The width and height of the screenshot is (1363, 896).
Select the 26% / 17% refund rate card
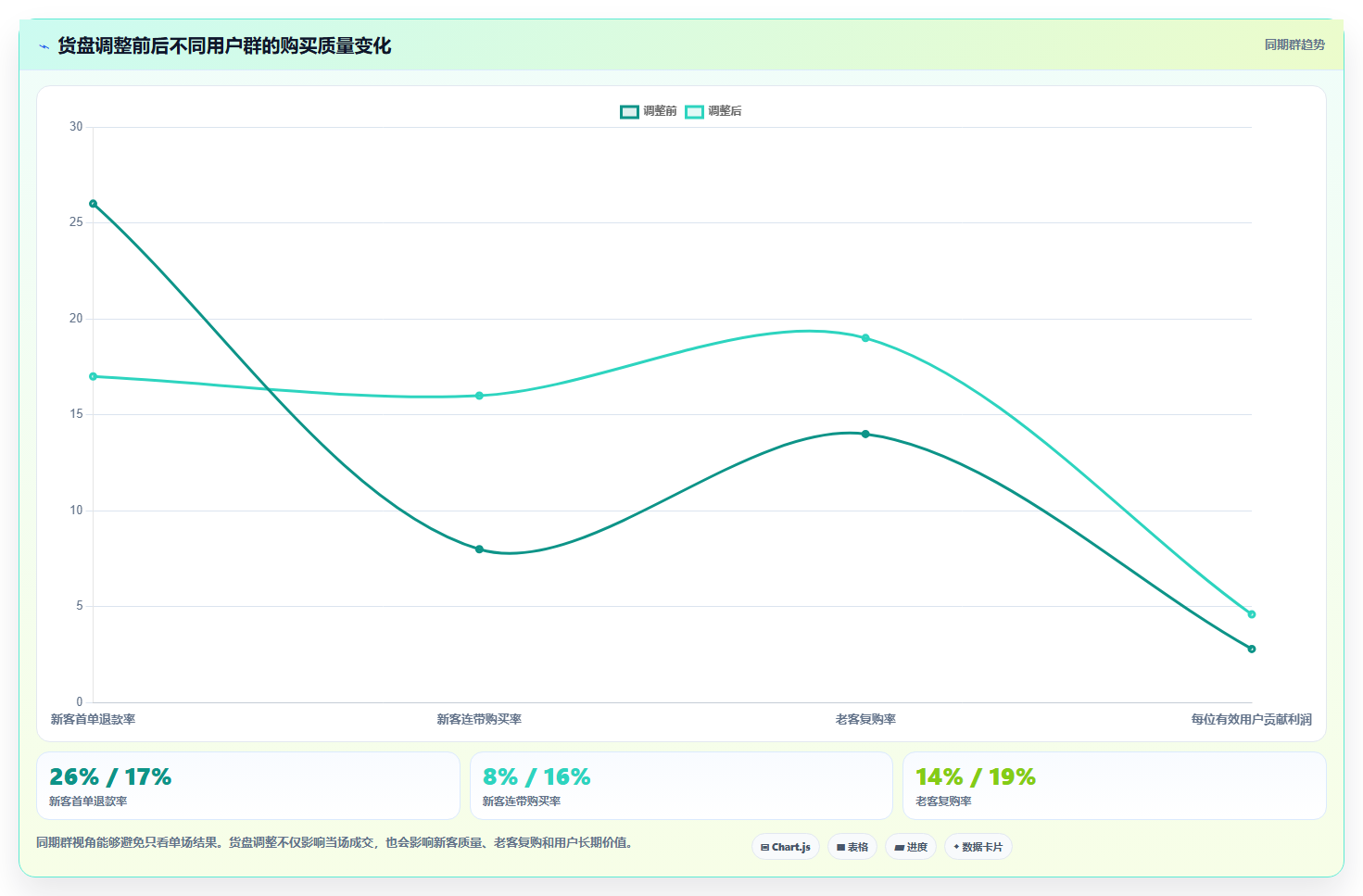tap(248, 786)
